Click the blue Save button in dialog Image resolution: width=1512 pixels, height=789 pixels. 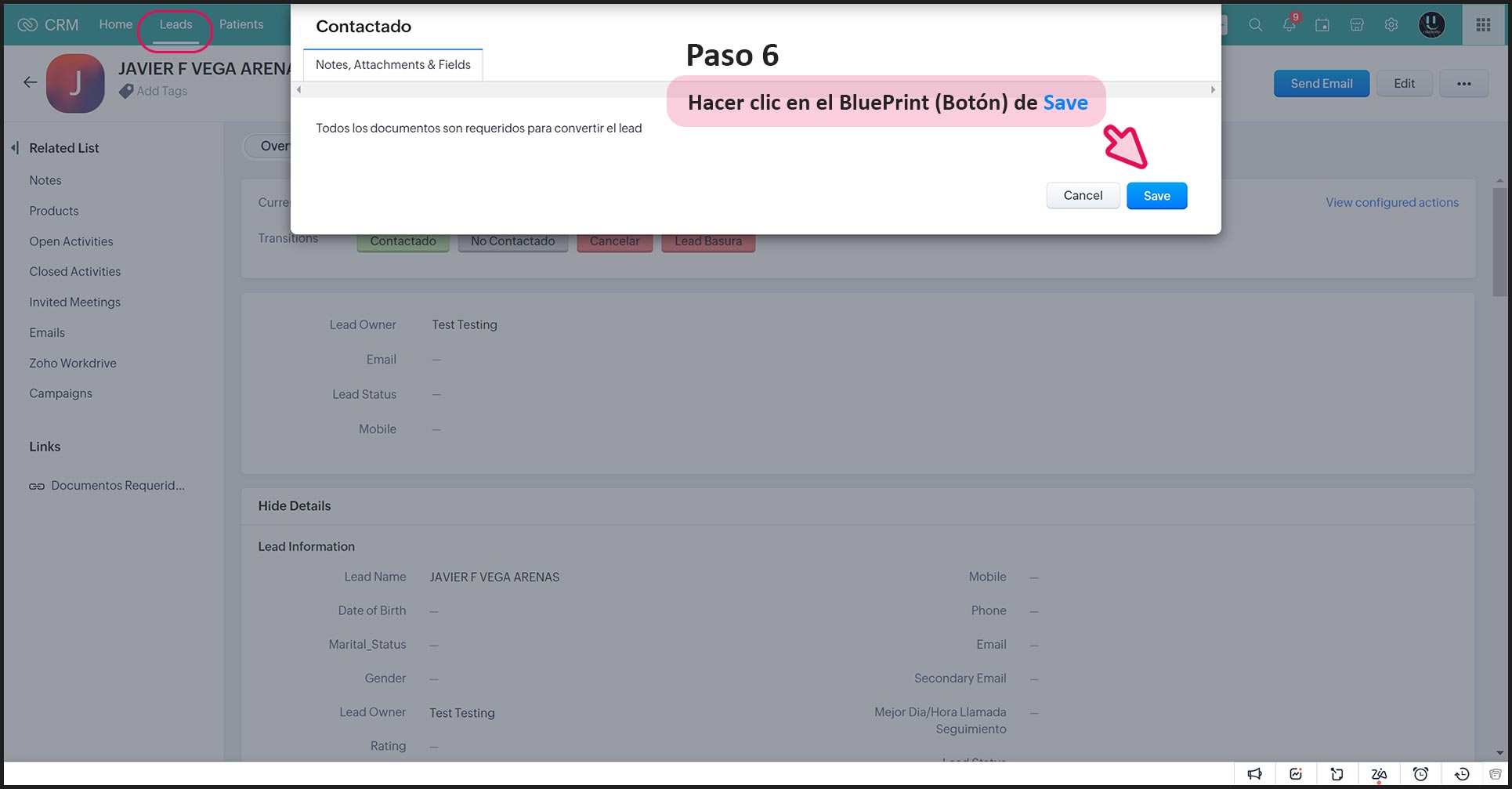pos(1156,196)
